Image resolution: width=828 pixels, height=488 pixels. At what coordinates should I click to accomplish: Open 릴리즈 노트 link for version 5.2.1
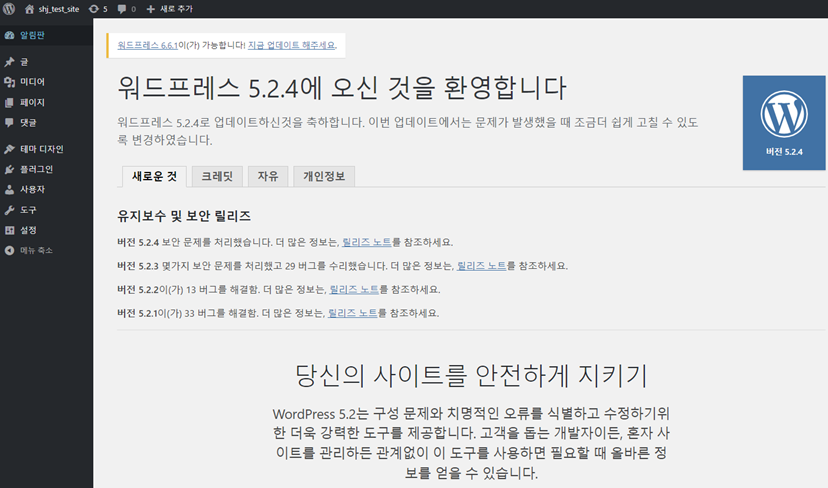[x=353, y=313]
